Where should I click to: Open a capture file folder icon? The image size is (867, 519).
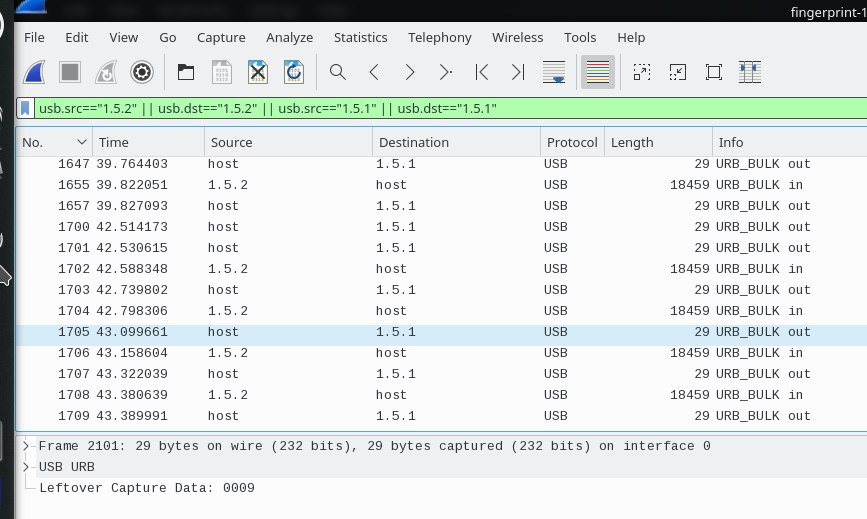coord(186,72)
